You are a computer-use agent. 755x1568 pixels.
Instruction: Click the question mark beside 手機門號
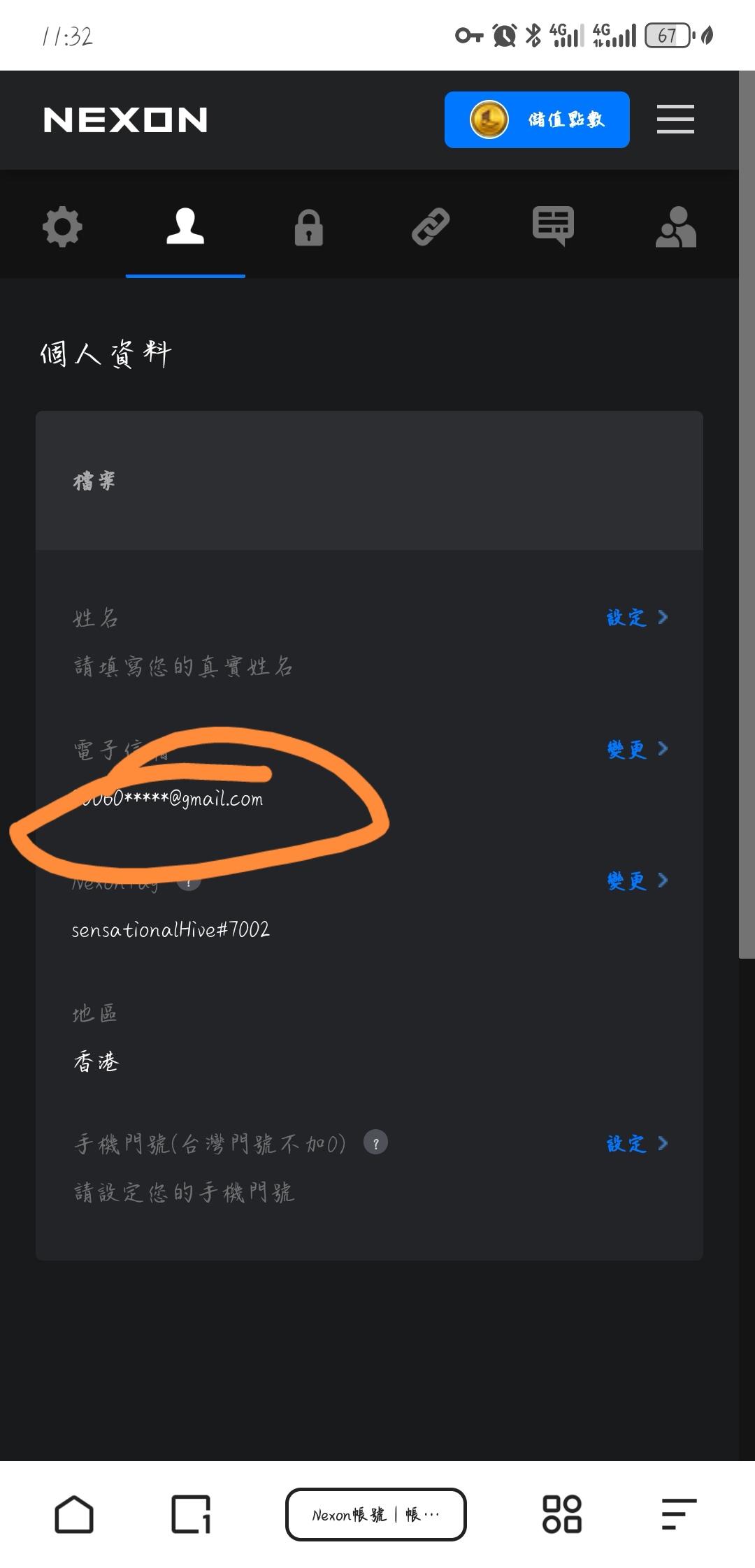(x=375, y=1142)
